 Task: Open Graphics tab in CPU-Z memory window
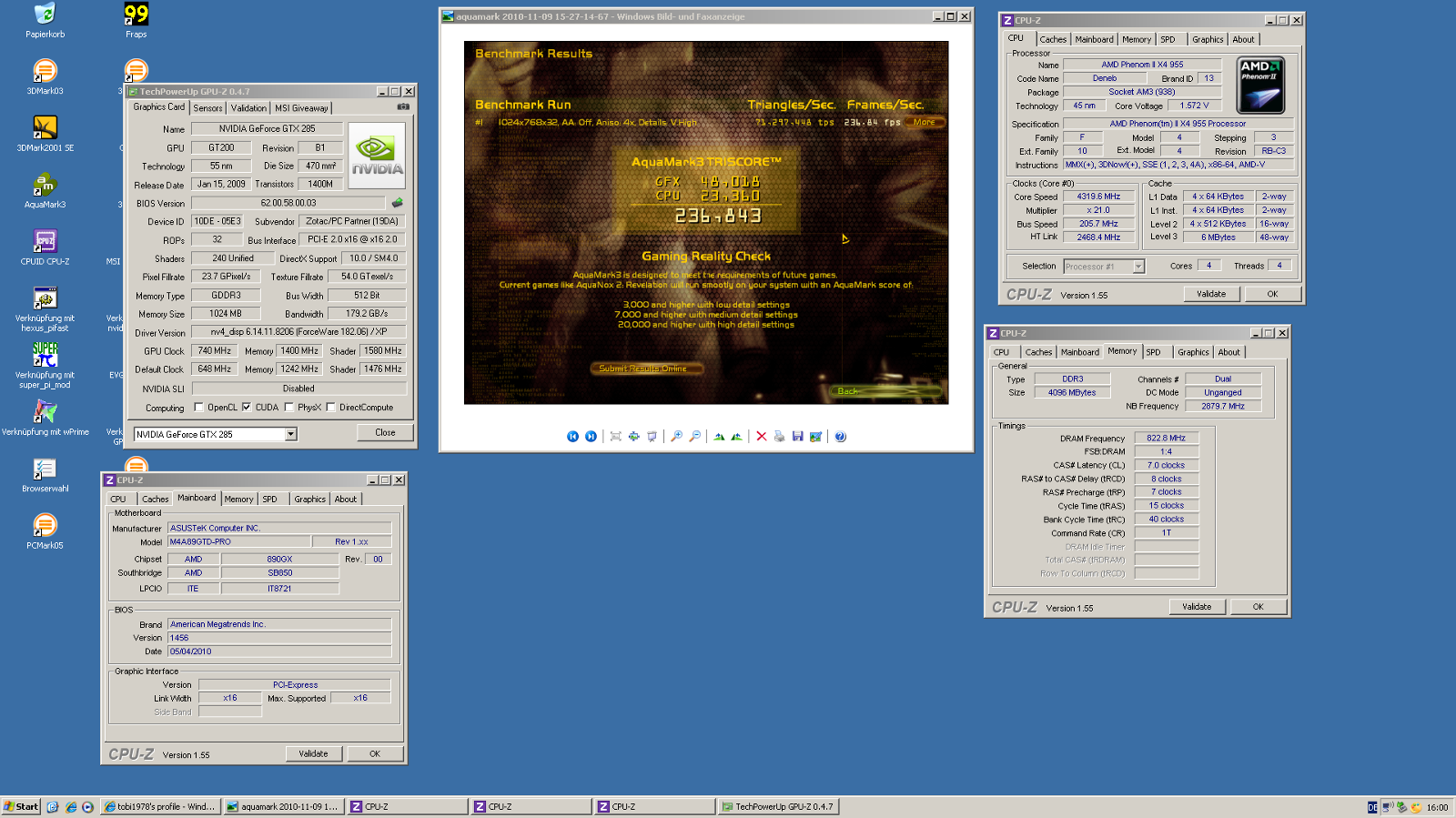[1193, 352]
